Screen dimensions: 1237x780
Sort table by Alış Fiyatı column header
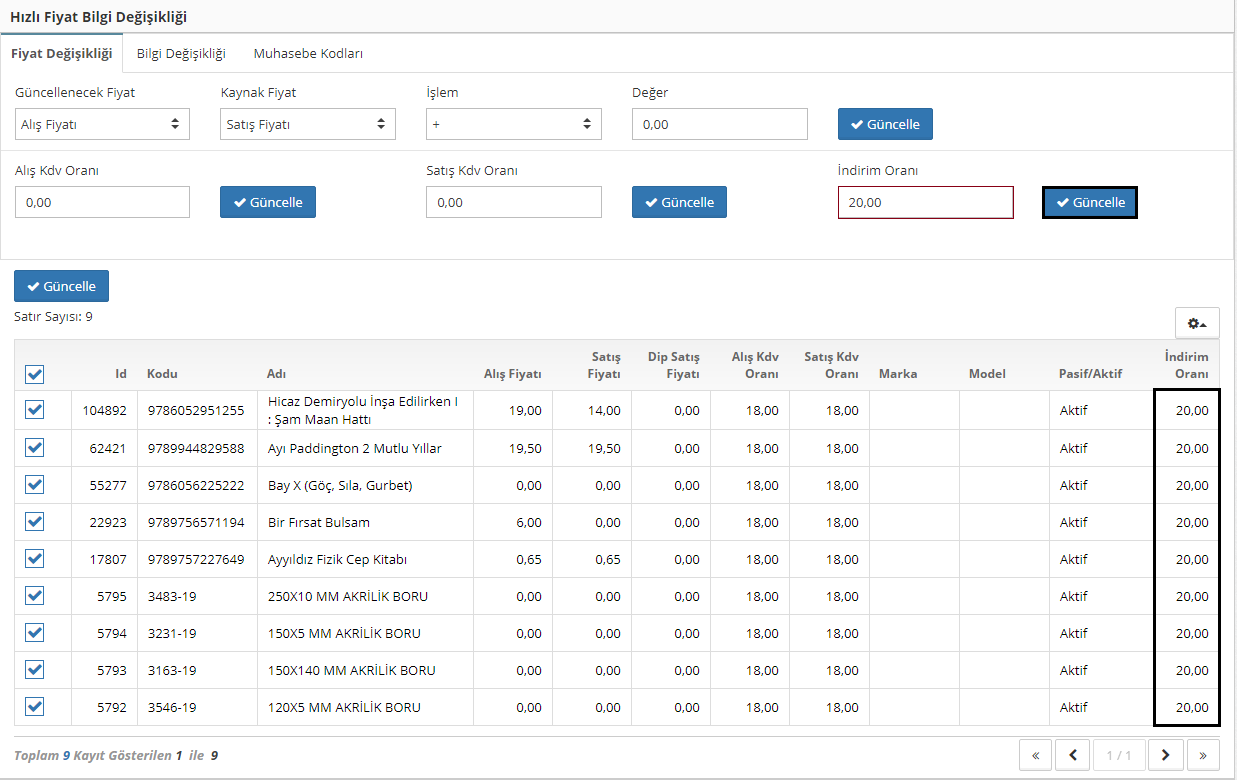pyautogui.click(x=512, y=374)
